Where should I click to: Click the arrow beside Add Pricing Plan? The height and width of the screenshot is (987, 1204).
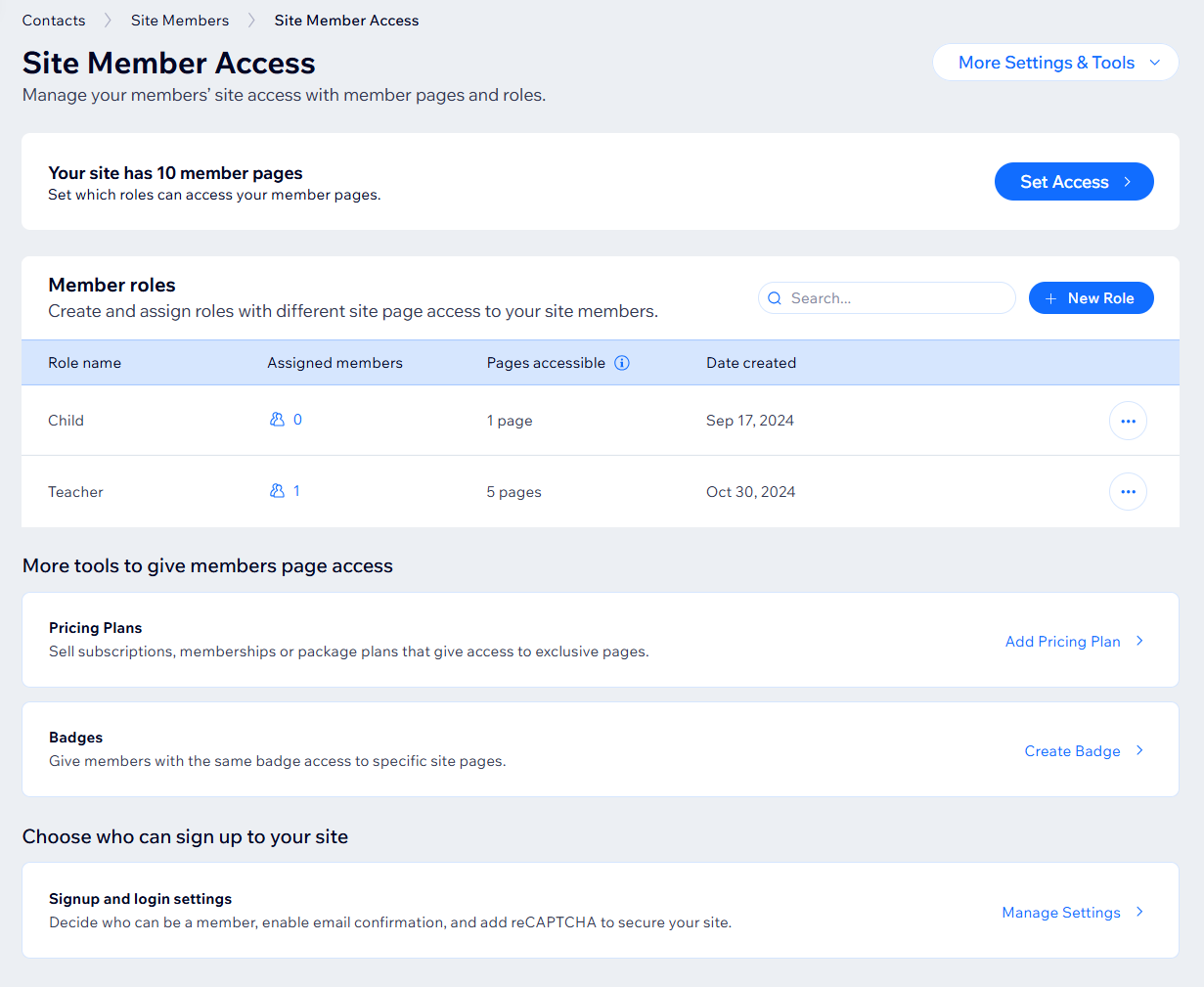1139,642
